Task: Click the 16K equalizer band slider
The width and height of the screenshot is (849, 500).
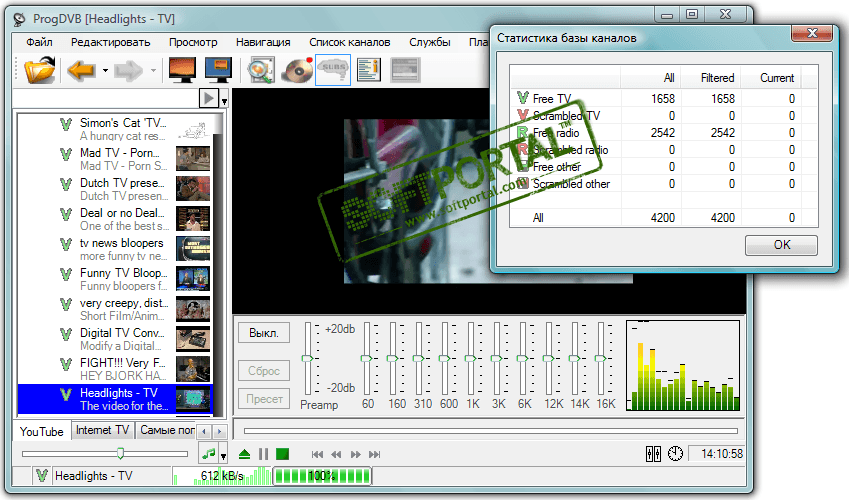Action: click(600, 359)
